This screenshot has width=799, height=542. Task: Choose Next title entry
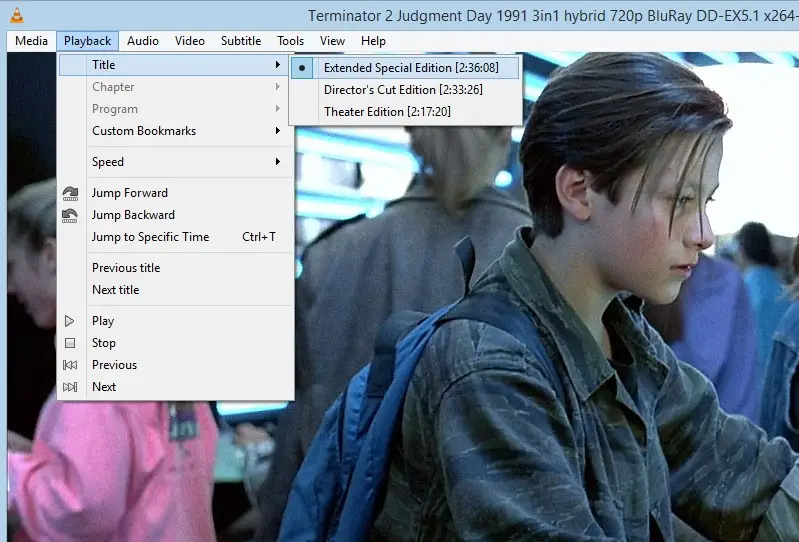coord(176,289)
